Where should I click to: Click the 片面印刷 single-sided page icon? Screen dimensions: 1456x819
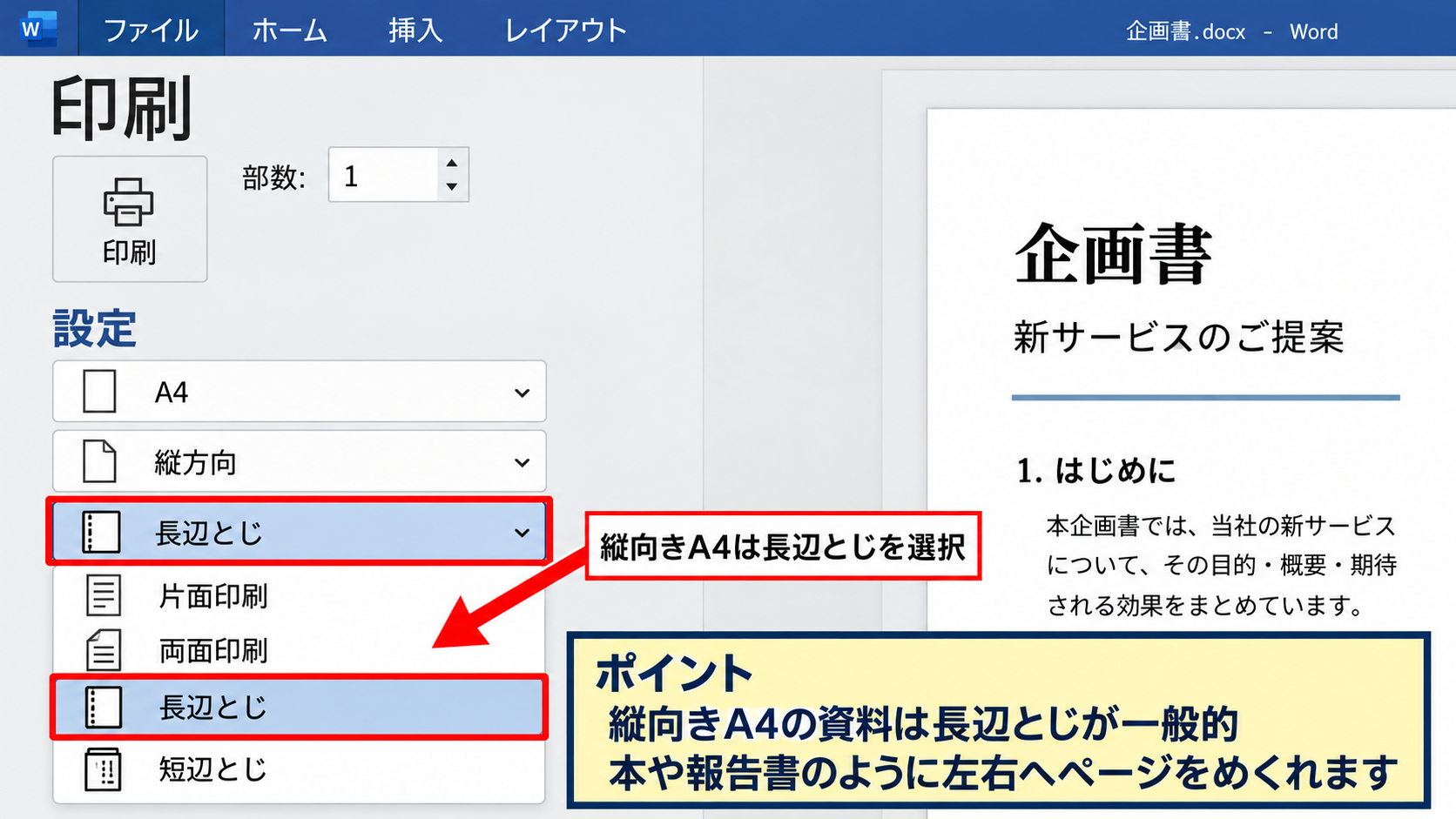(x=104, y=596)
